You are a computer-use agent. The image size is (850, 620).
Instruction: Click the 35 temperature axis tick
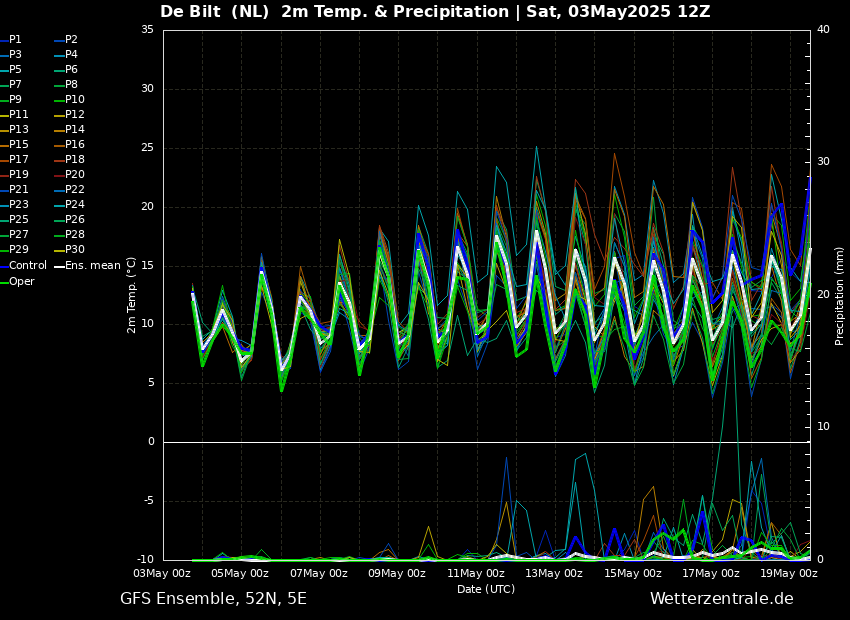coord(147,30)
